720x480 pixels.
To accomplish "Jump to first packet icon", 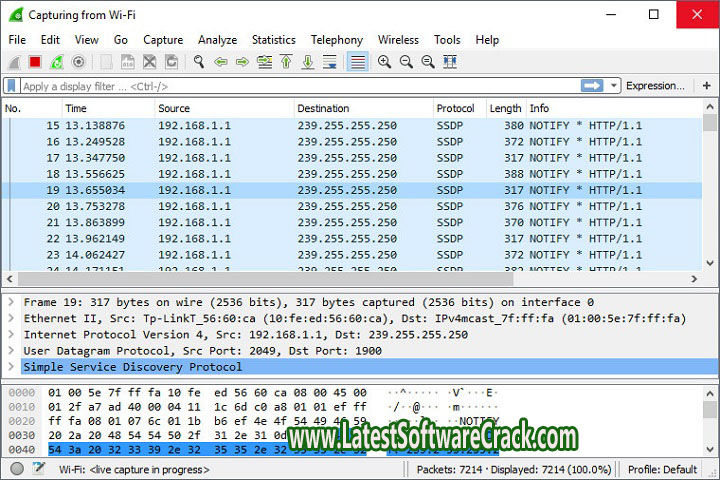I will pyautogui.click(x=286, y=62).
